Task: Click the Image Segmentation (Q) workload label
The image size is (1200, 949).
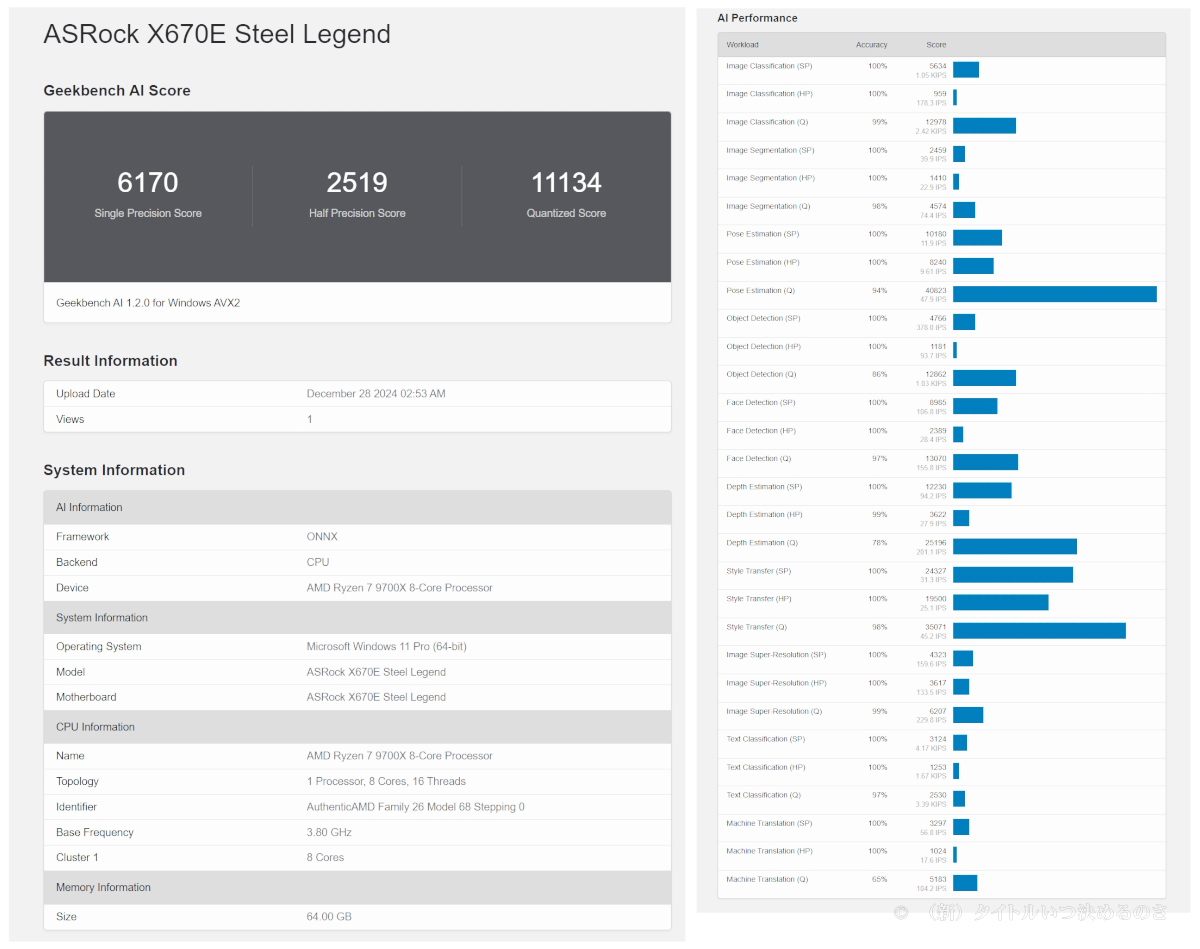Action: pos(768,206)
